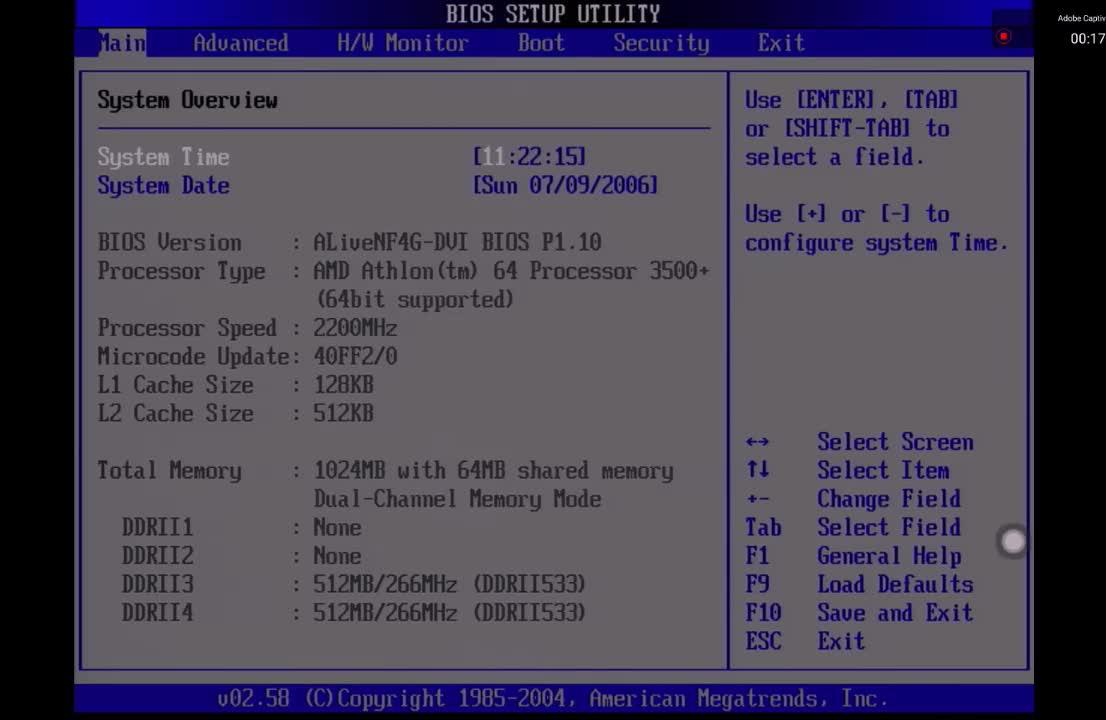Click the Adobe Captivate label
Image resolution: width=1106 pixels, height=720 pixels.
(1081, 18)
